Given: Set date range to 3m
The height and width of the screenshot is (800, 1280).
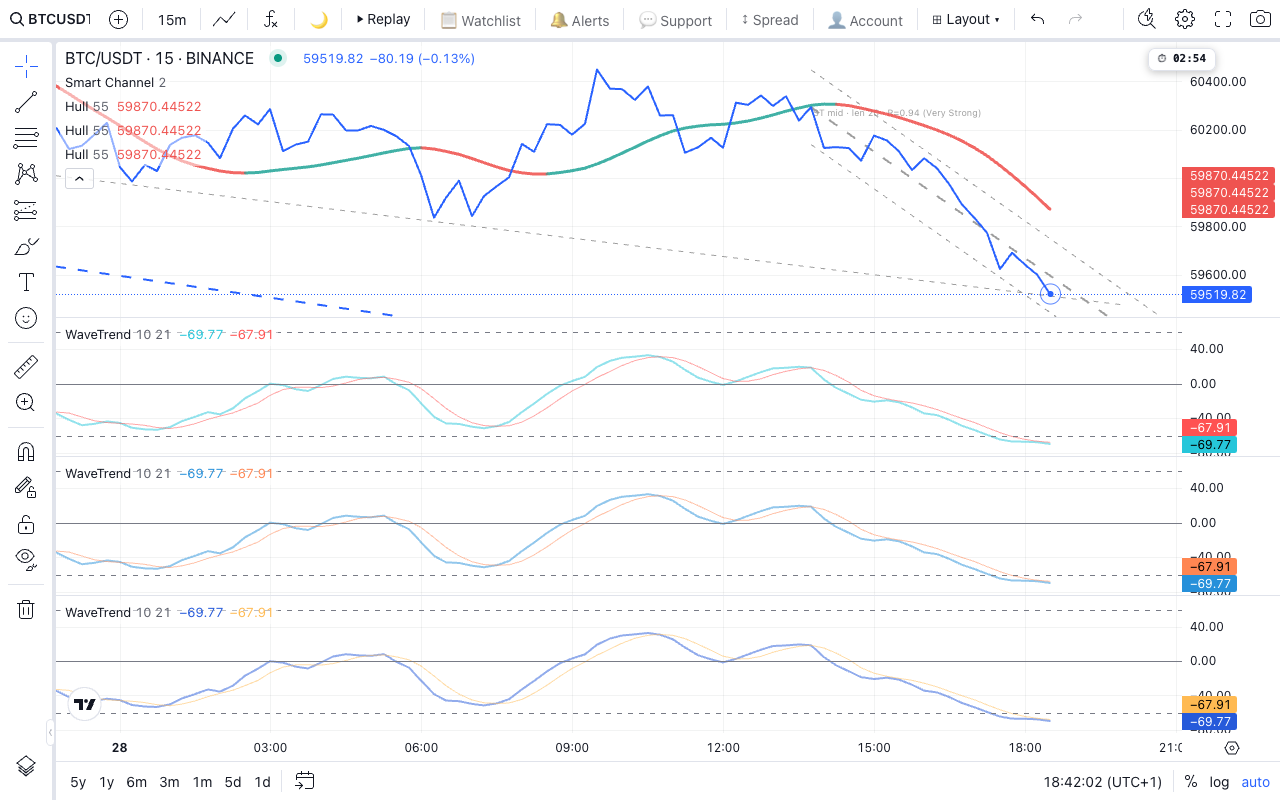Looking at the screenshot, I should point(169,782).
